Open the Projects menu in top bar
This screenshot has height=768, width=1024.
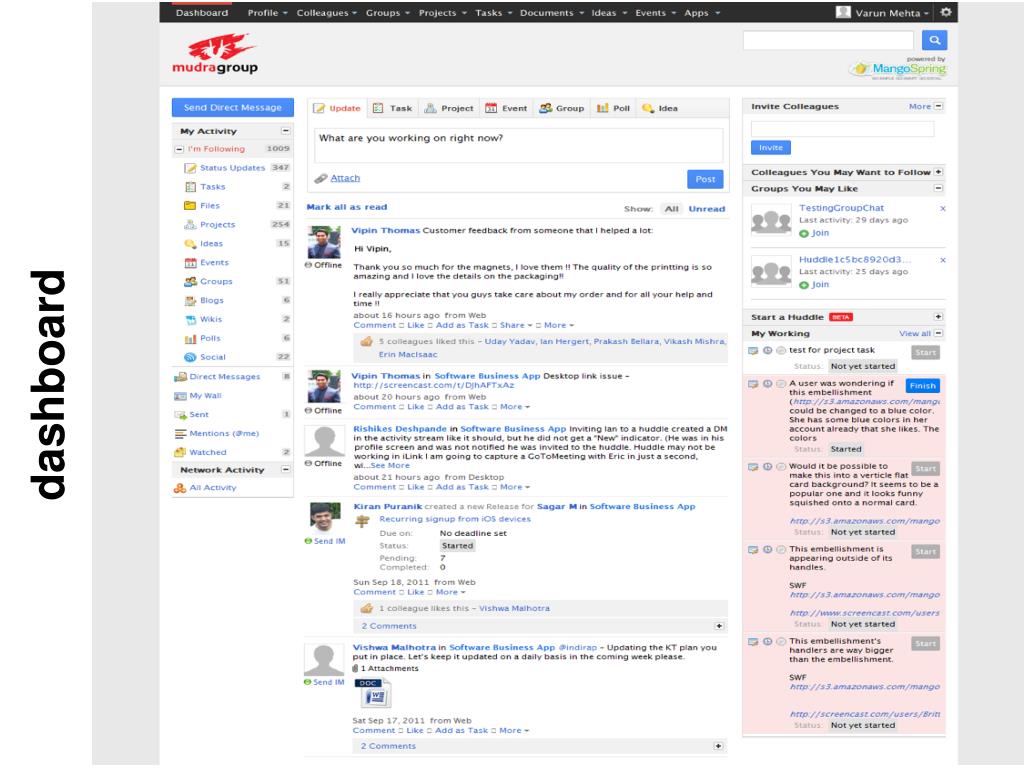click(x=442, y=12)
